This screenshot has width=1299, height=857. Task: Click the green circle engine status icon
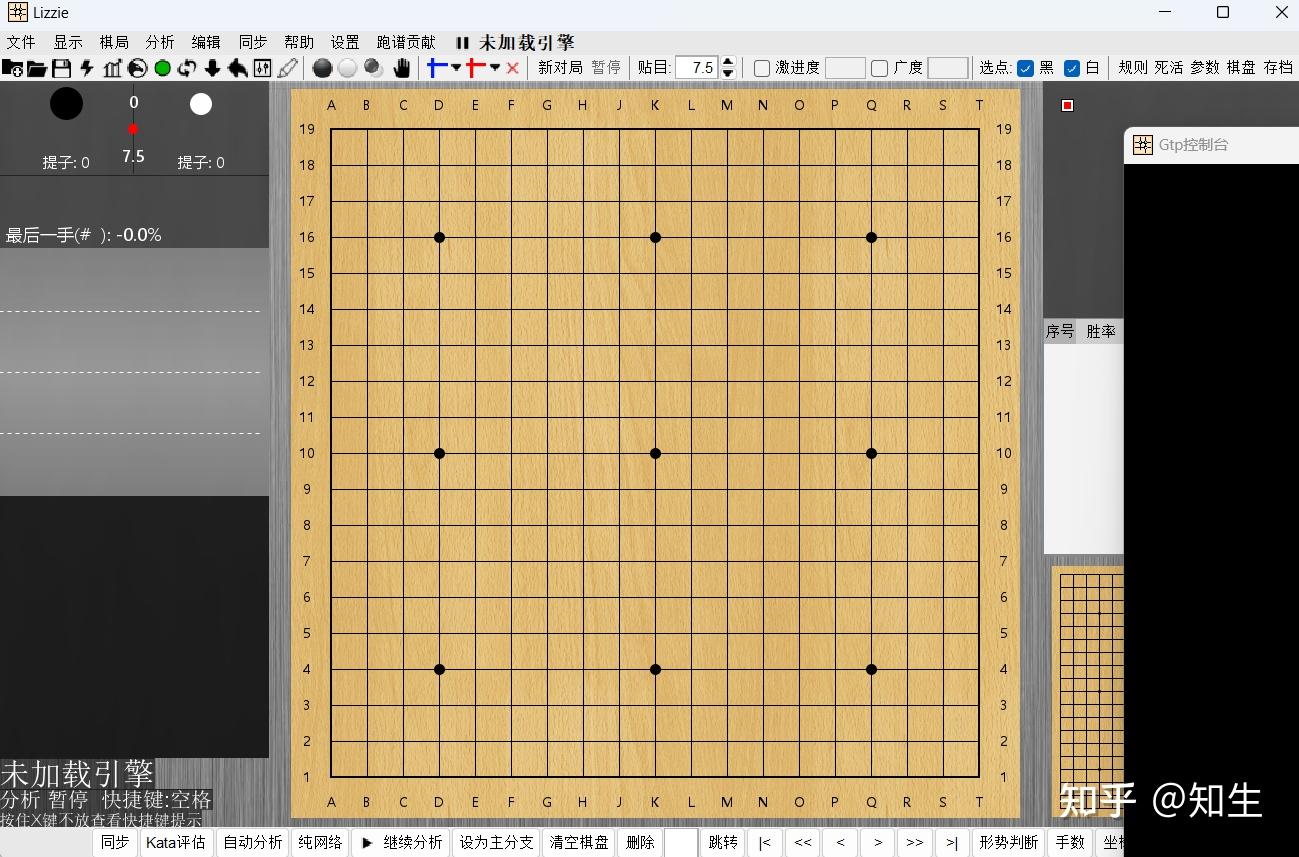click(x=162, y=67)
